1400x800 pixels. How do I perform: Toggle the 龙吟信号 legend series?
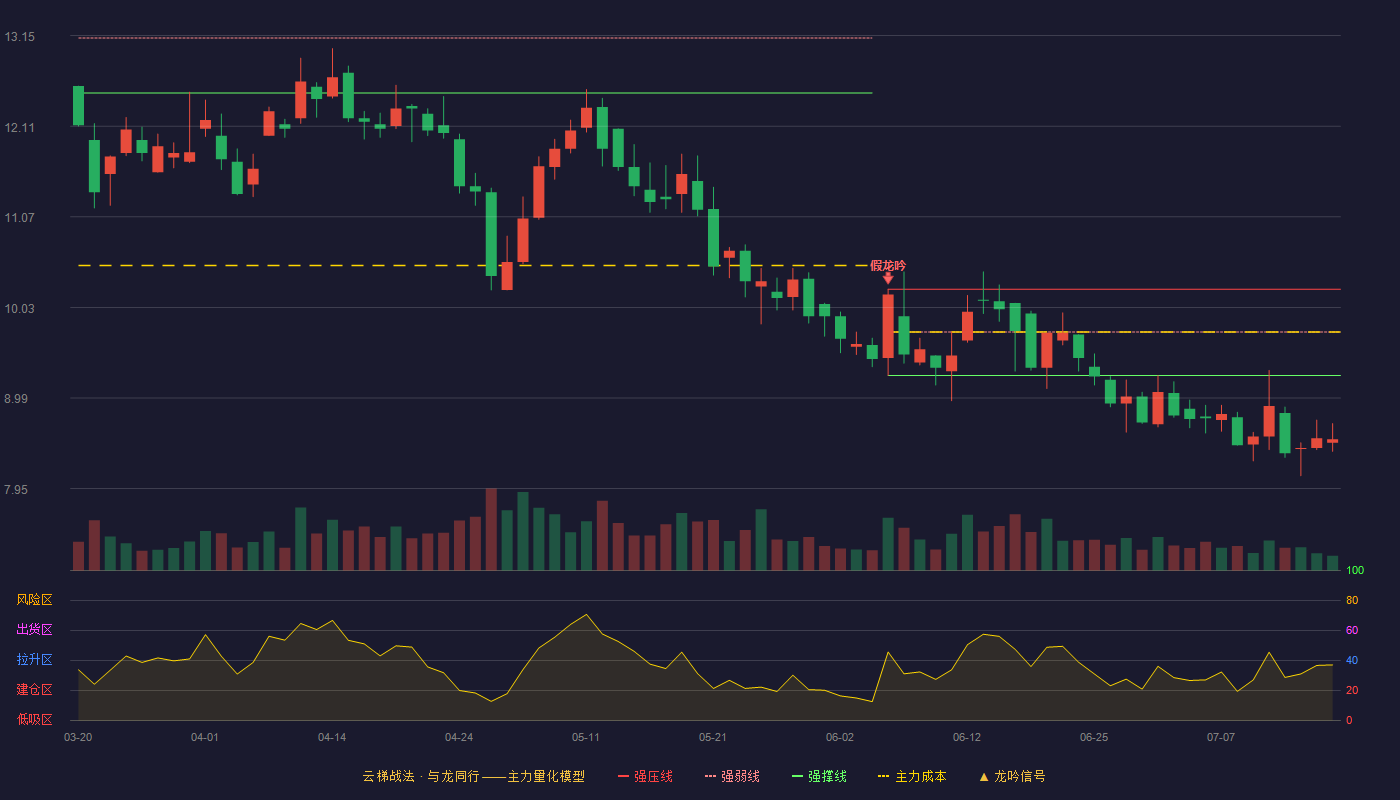pos(1011,776)
